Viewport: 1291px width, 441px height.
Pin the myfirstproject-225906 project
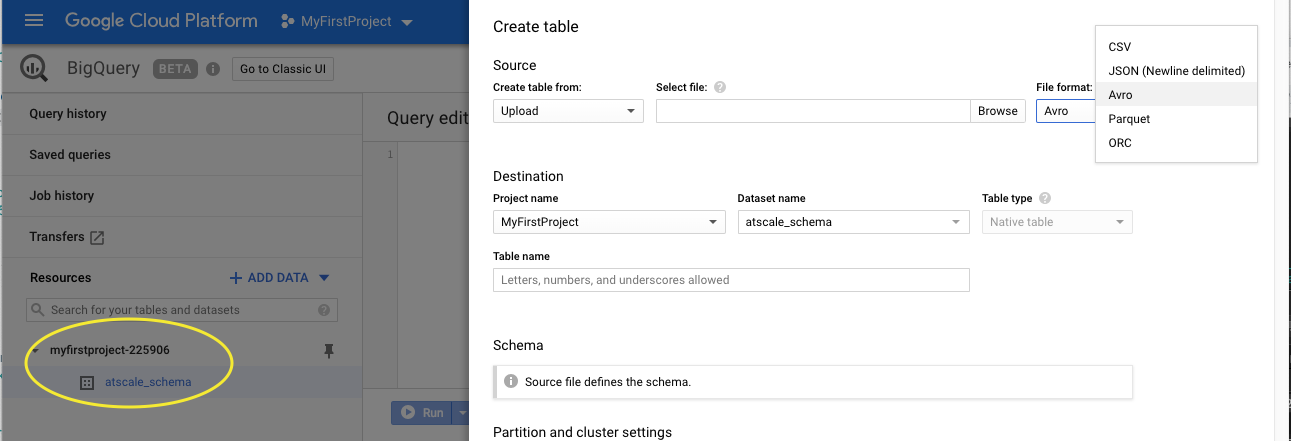tap(329, 351)
